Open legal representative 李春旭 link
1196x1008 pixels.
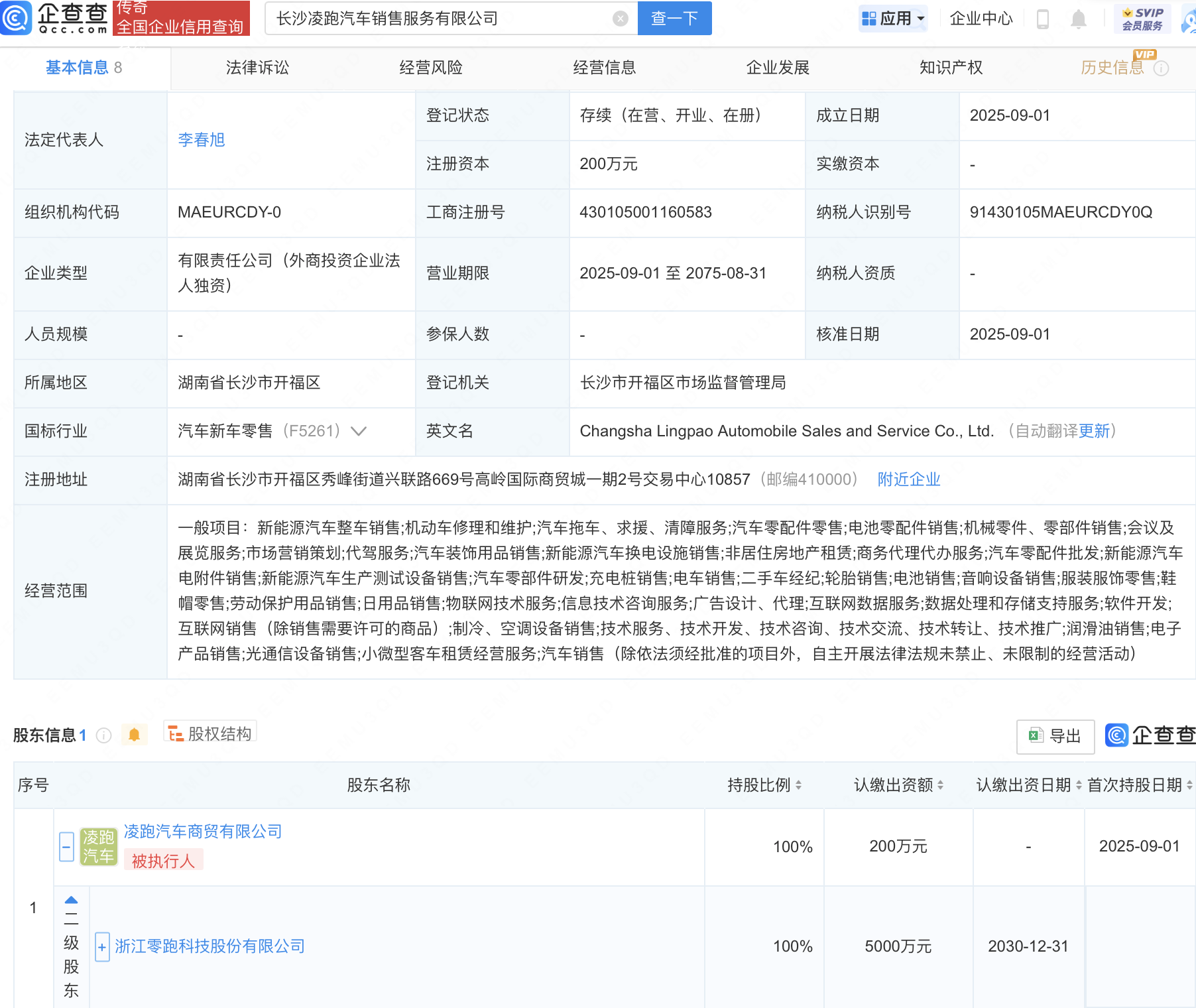click(x=202, y=140)
